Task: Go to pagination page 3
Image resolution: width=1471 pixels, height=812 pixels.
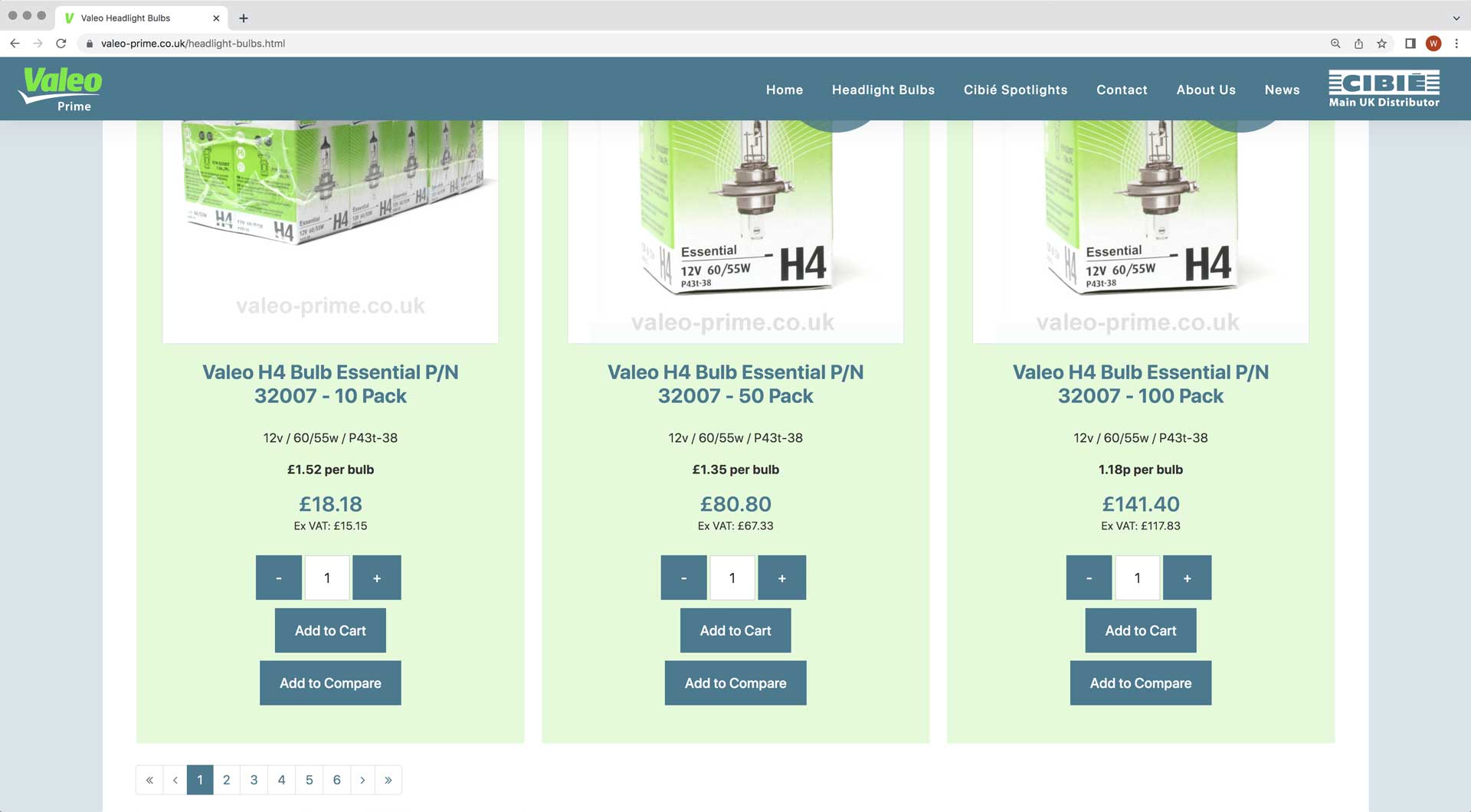Action: click(x=254, y=780)
